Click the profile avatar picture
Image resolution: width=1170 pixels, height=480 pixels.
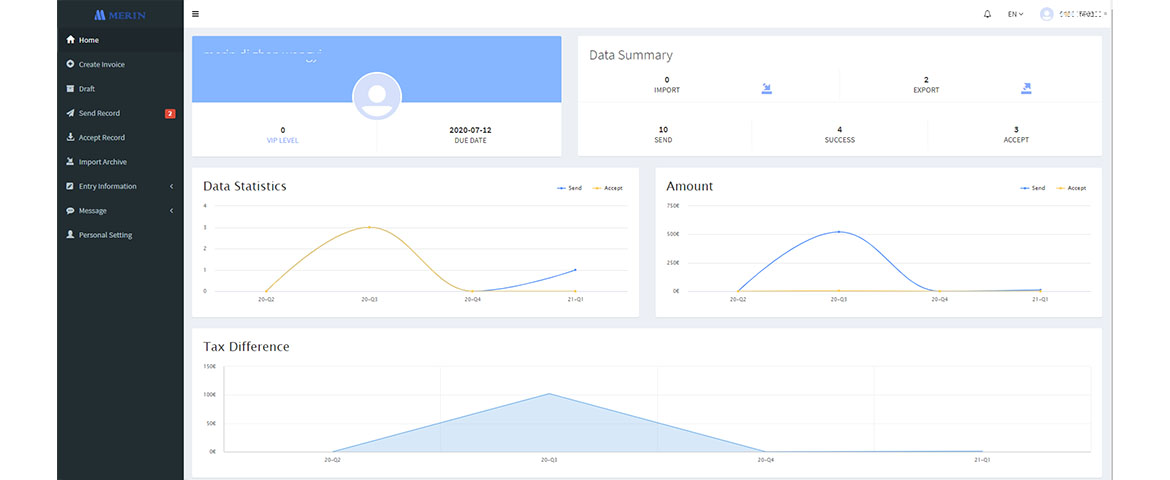point(377,97)
